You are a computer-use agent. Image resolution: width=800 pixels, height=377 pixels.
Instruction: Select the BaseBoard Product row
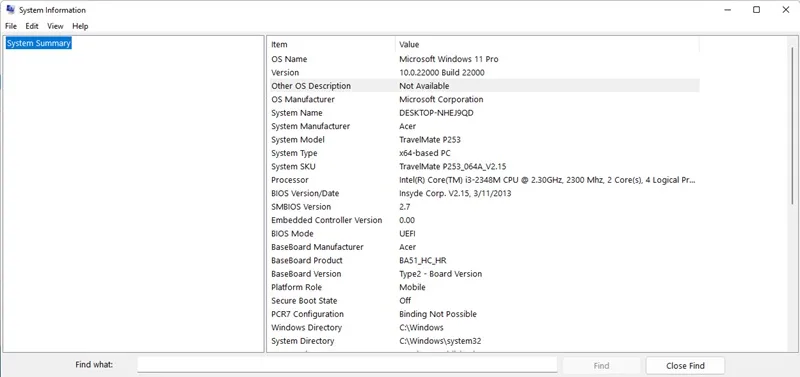pyautogui.click(x=484, y=261)
